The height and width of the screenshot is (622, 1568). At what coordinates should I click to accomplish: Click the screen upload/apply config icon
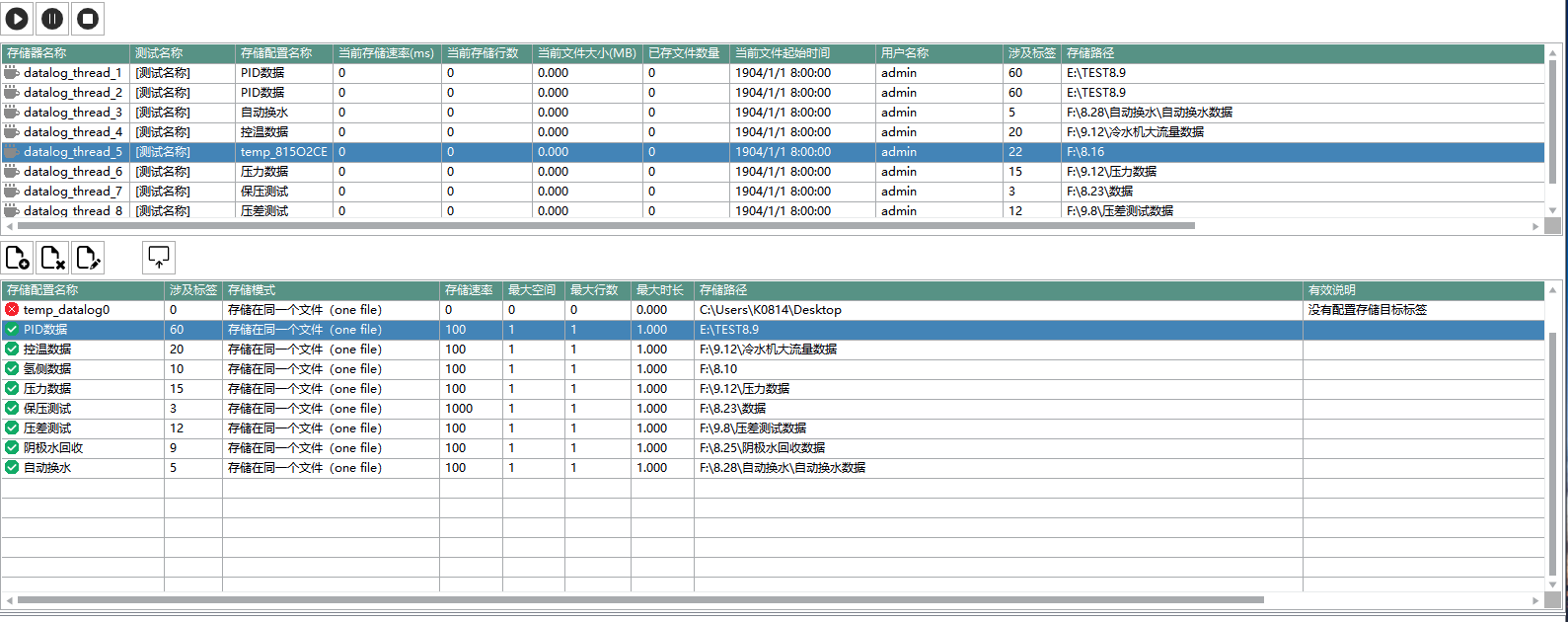point(159,258)
